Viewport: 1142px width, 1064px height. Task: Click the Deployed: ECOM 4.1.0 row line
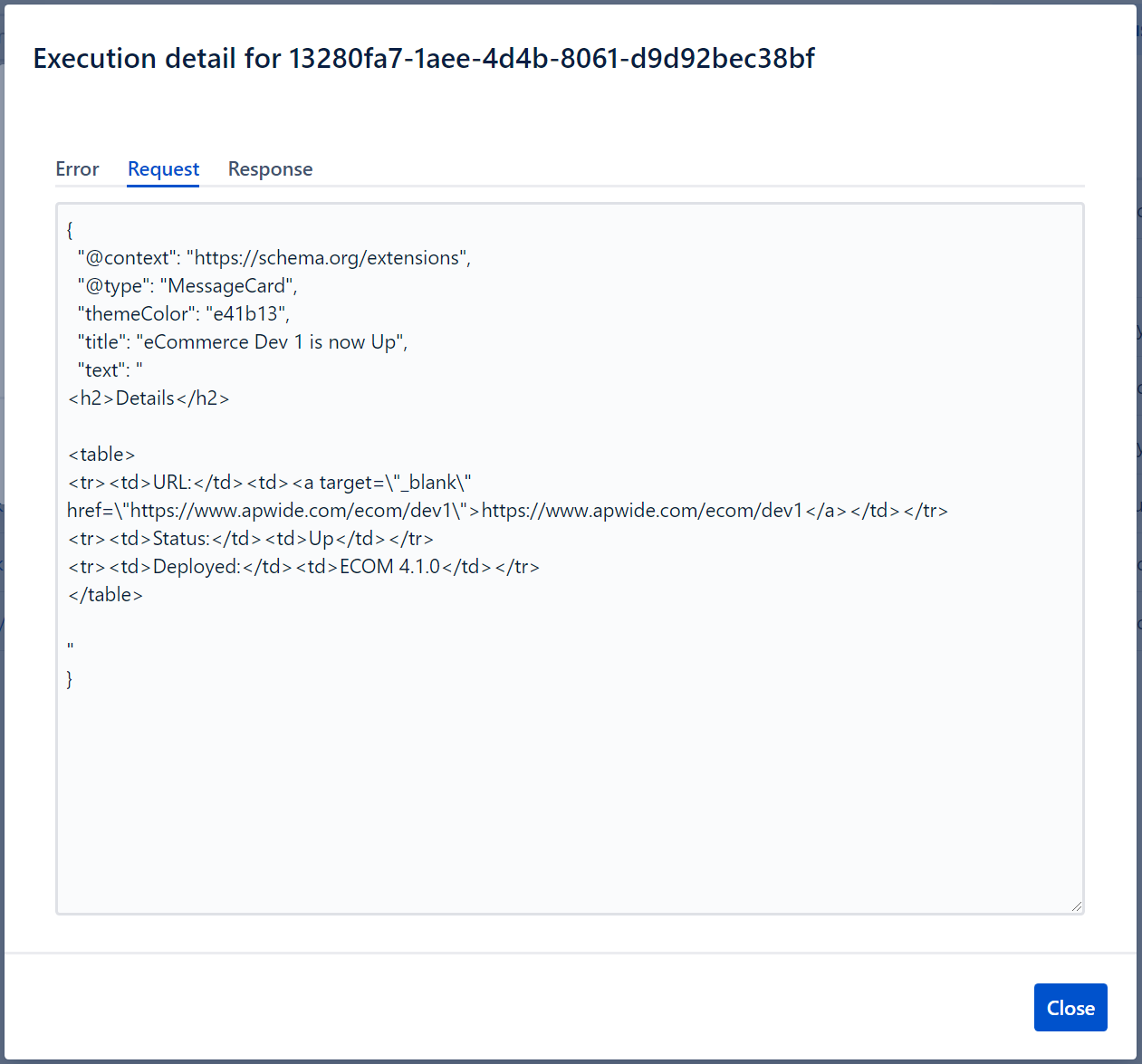[303, 567]
